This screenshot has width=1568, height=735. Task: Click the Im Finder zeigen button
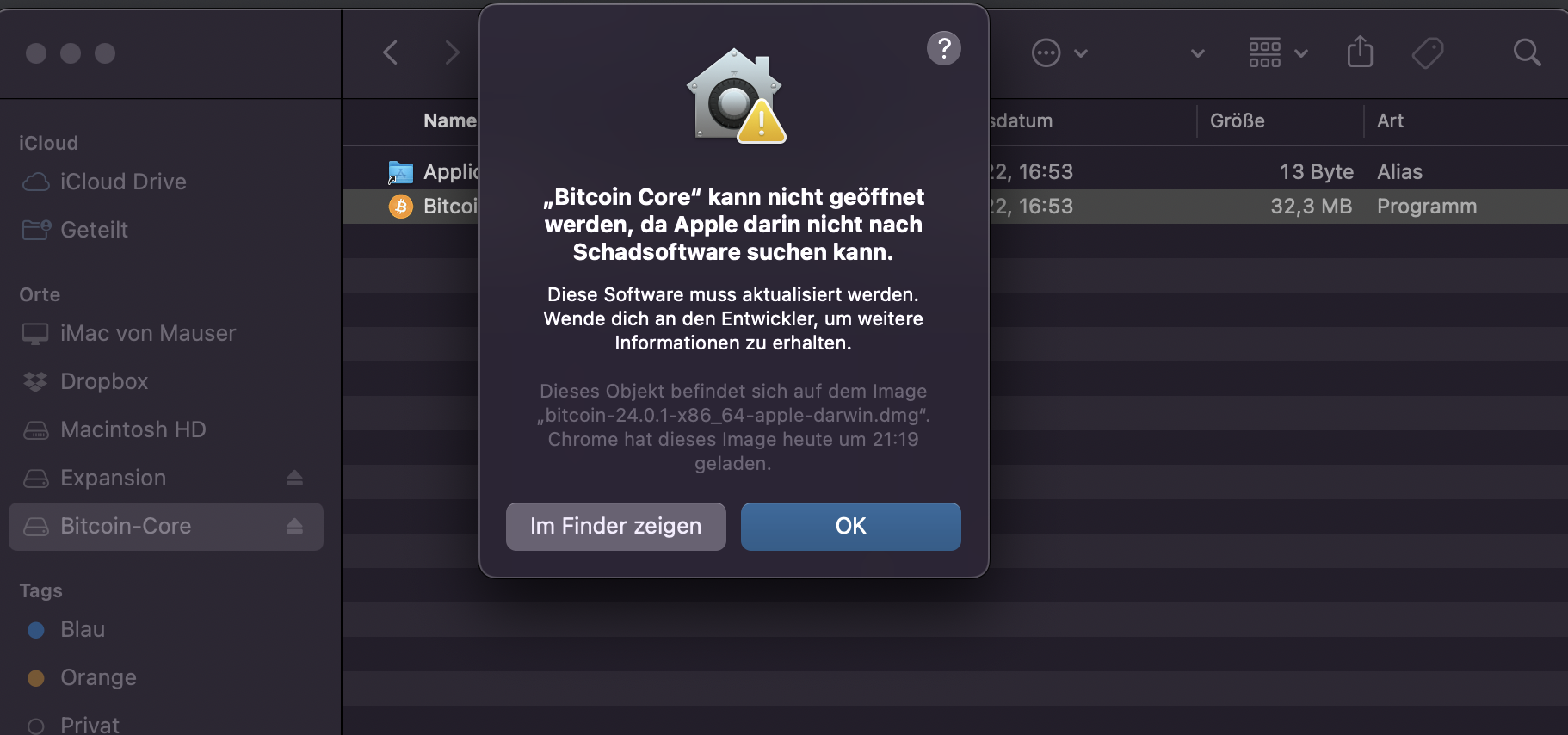point(615,526)
